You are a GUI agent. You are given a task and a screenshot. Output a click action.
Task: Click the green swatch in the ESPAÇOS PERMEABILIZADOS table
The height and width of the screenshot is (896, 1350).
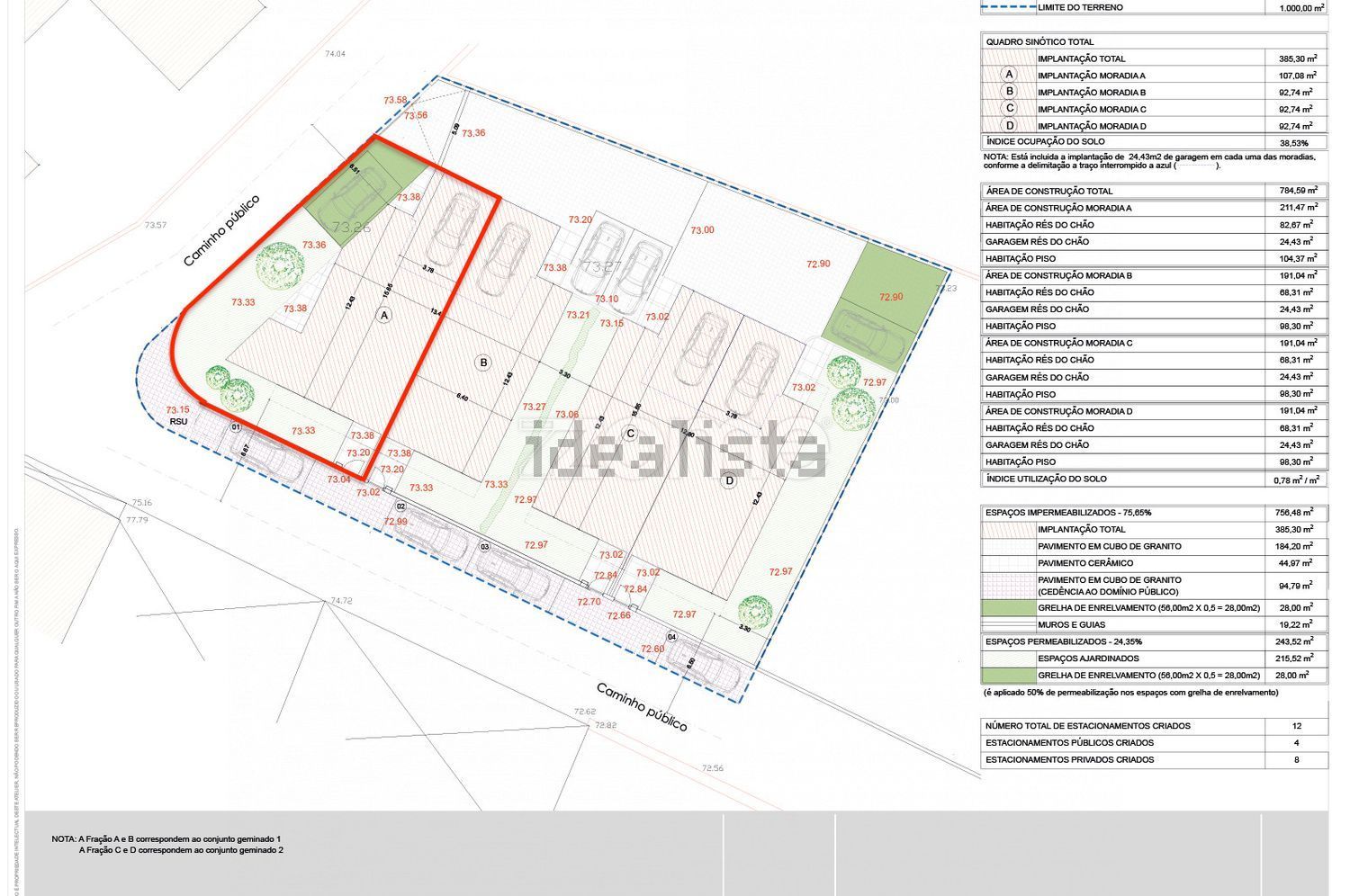click(x=1007, y=675)
